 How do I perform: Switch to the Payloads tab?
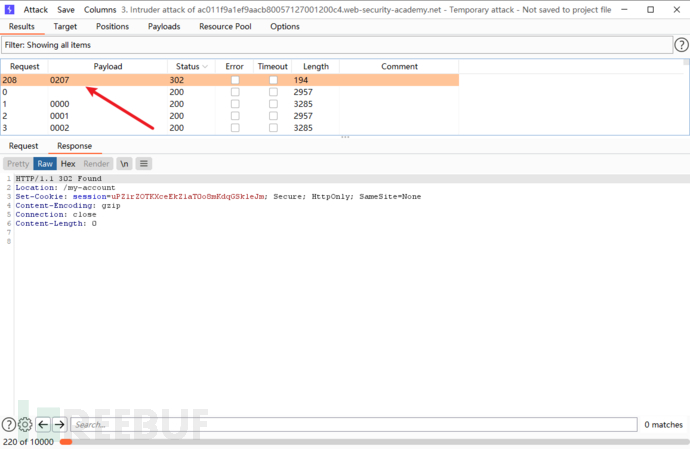(x=164, y=26)
